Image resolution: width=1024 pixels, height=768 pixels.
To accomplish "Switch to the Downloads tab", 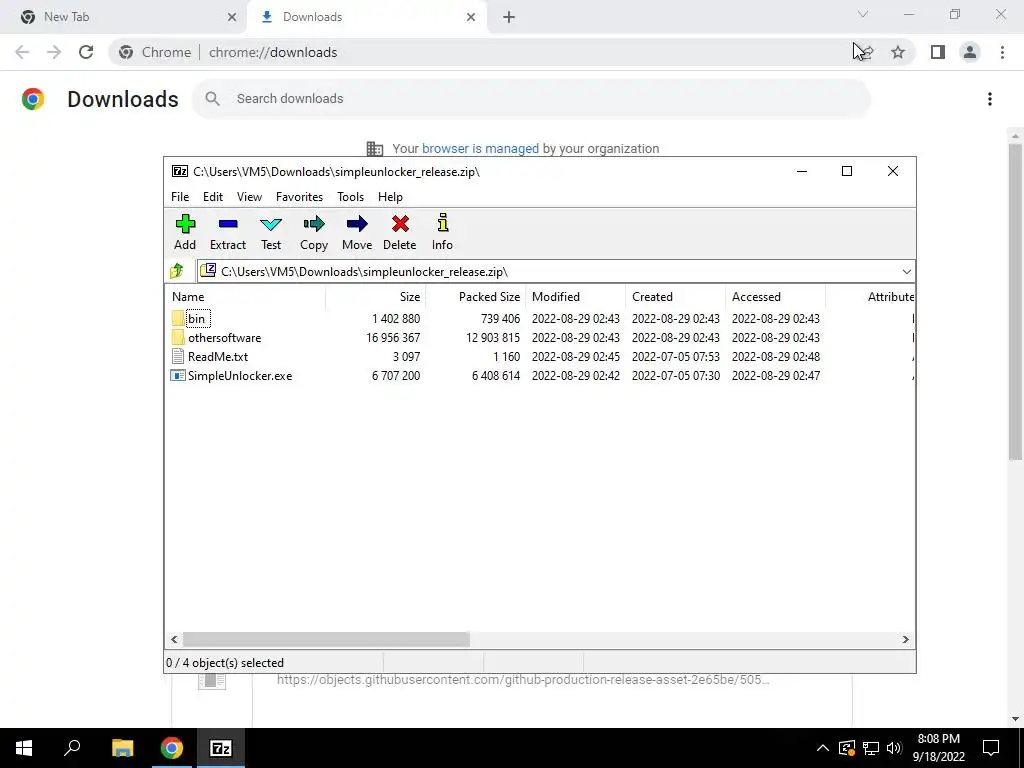I will tap(366, 18).
